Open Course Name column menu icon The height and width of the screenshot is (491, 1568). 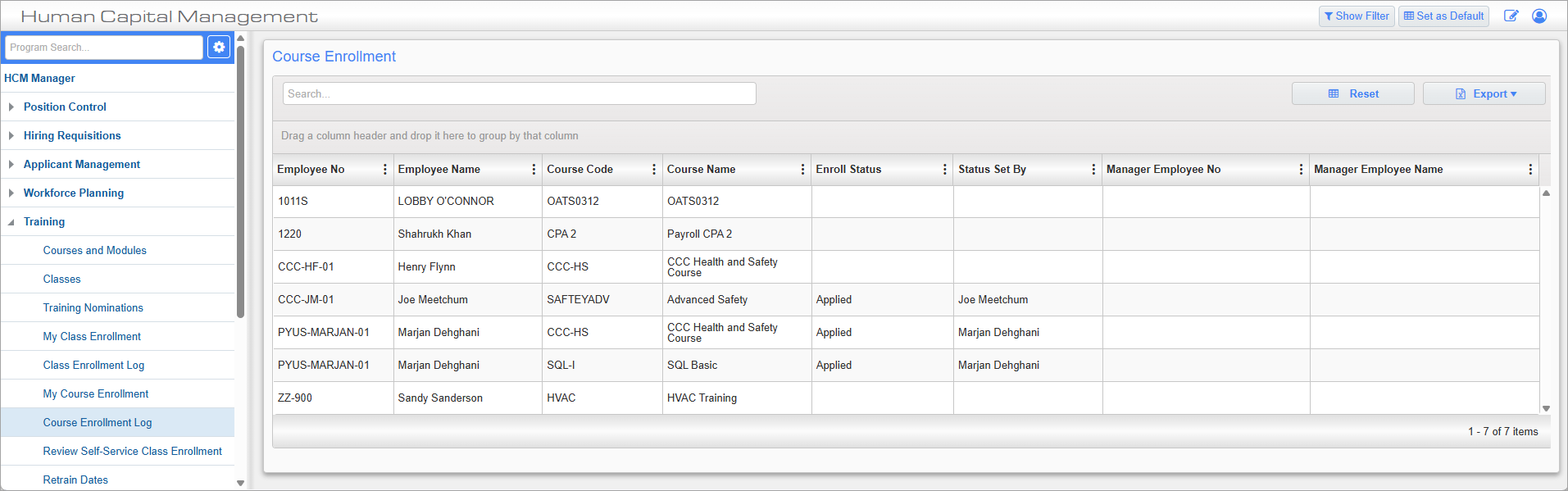click(x=802, y=169)
